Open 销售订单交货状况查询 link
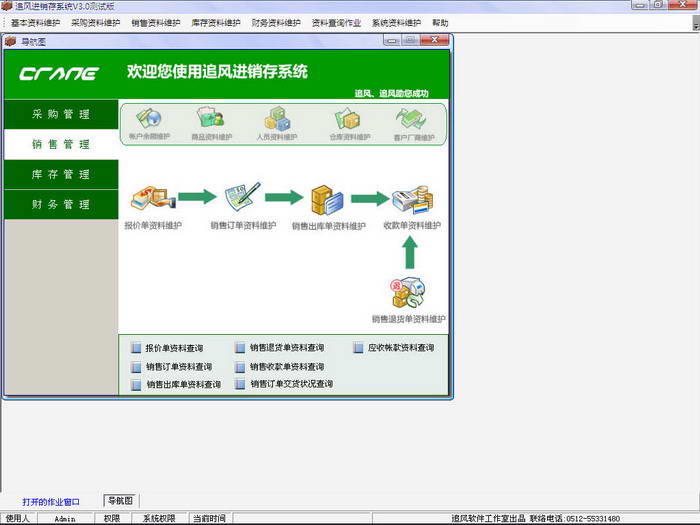Viewport: 700px width, 525px height. click(x=292, y=384)
